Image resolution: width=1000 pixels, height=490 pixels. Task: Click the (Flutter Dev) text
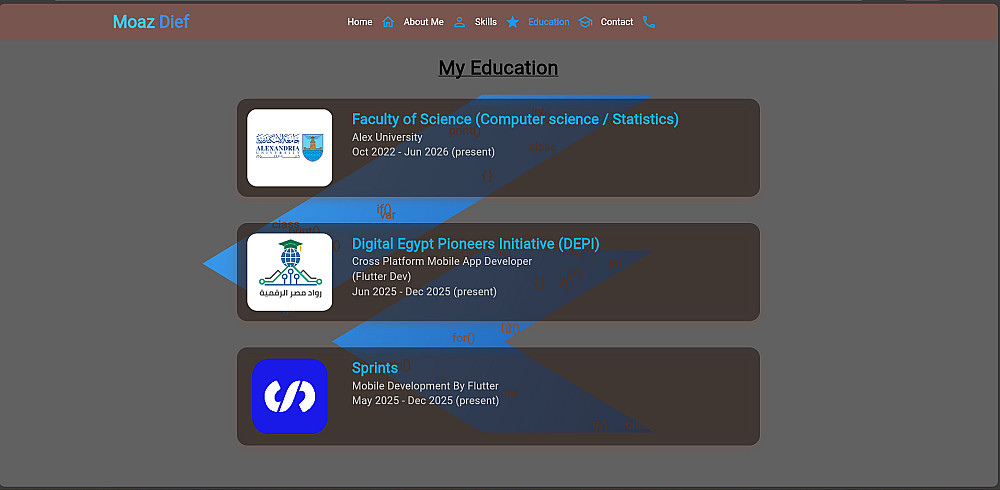[381, 276]
